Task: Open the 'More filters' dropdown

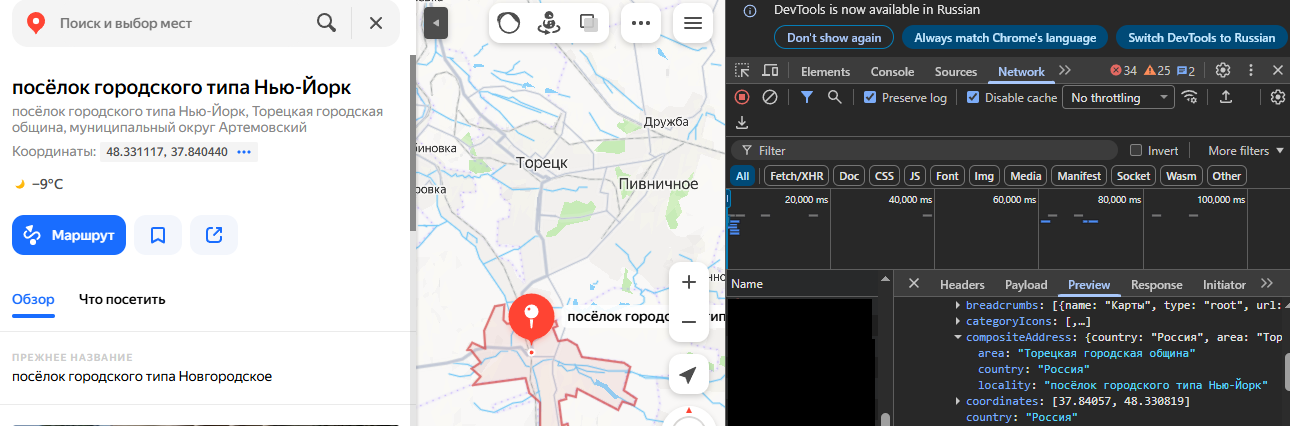Action: tap(1245, 150)
